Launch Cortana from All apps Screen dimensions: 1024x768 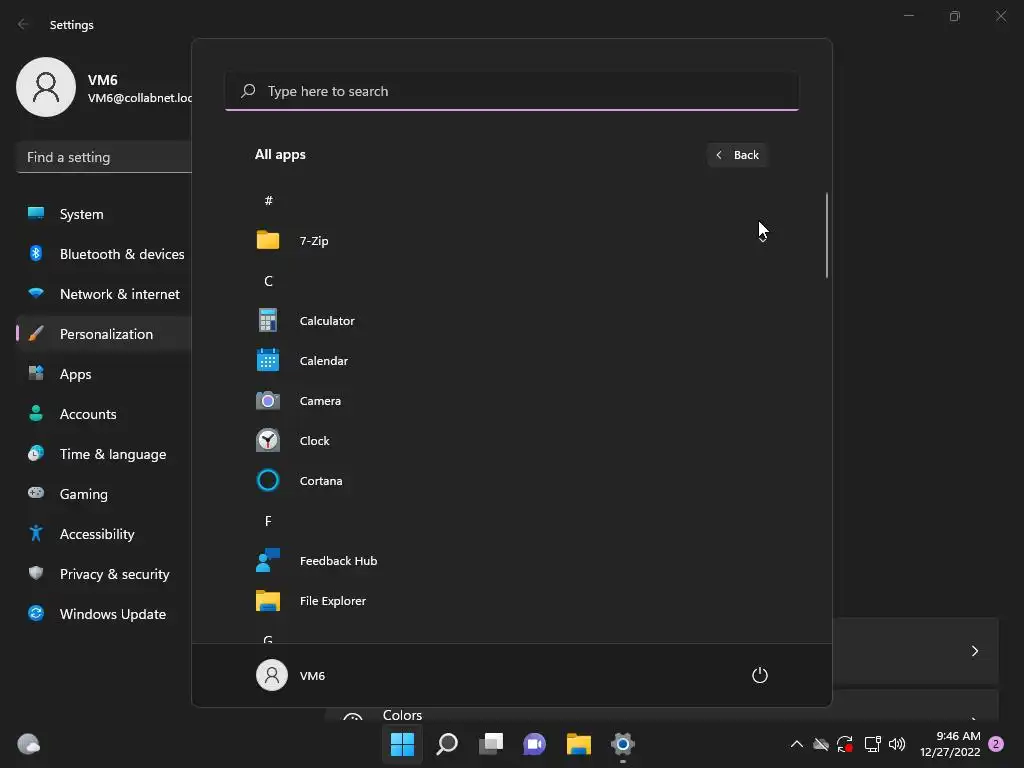[511, 481]
